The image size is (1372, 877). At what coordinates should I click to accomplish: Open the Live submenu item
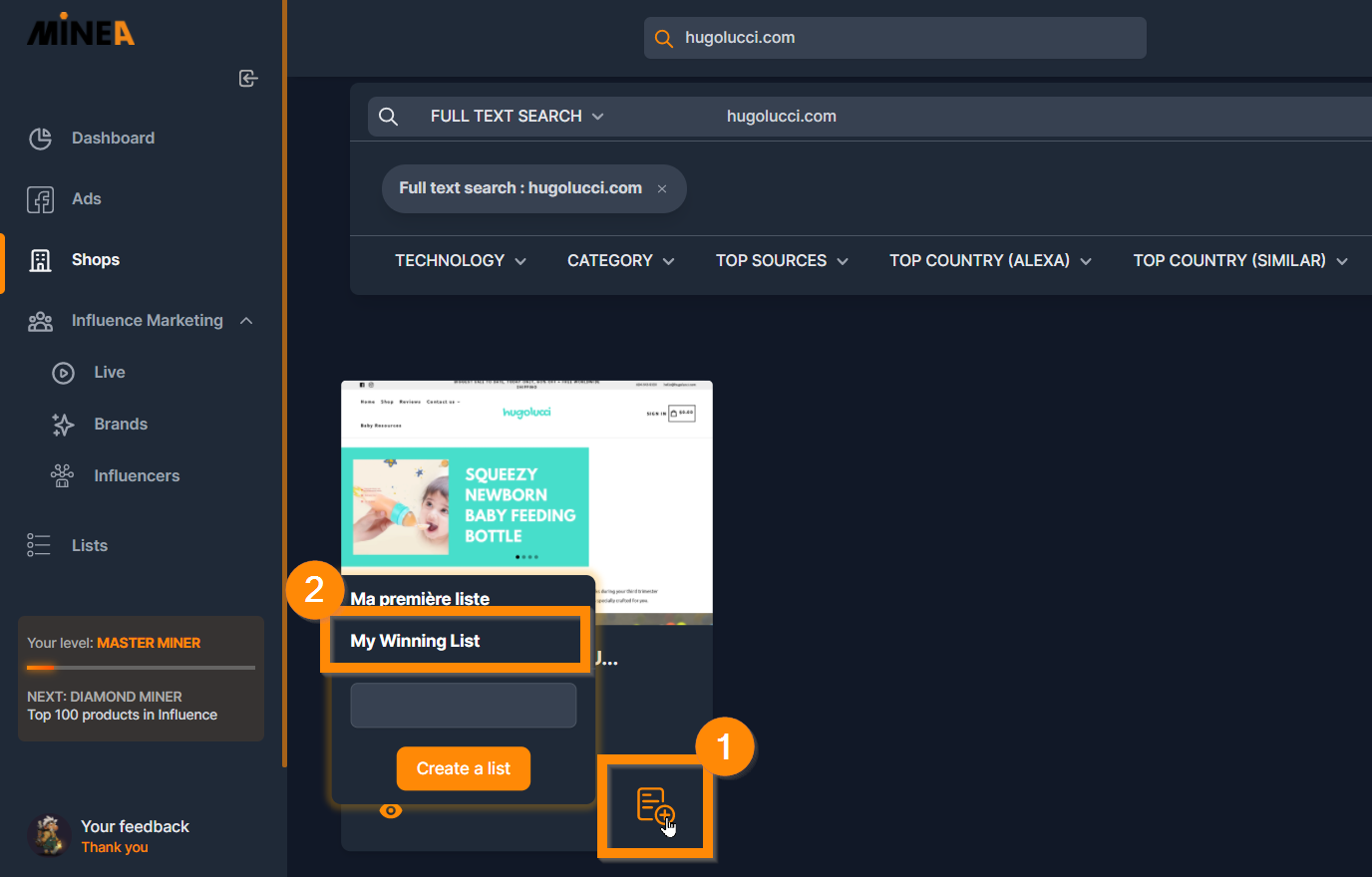tap(110, 373)
